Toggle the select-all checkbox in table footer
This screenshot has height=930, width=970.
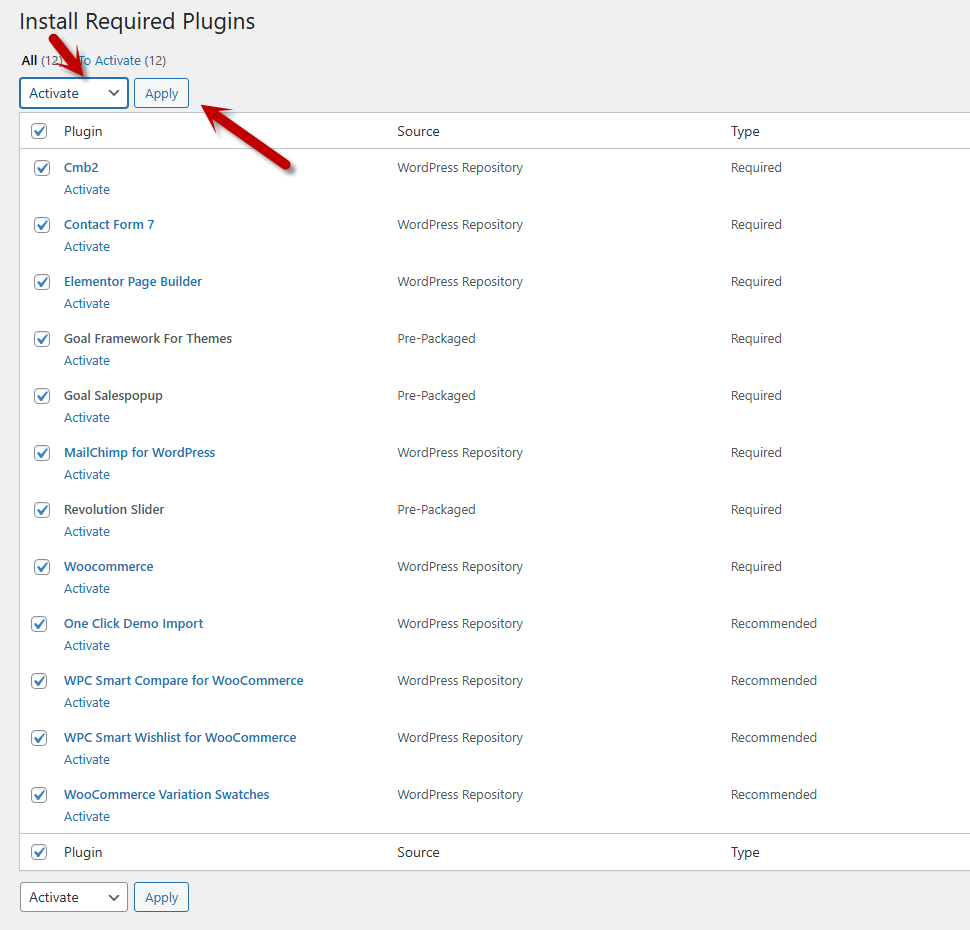39,852
